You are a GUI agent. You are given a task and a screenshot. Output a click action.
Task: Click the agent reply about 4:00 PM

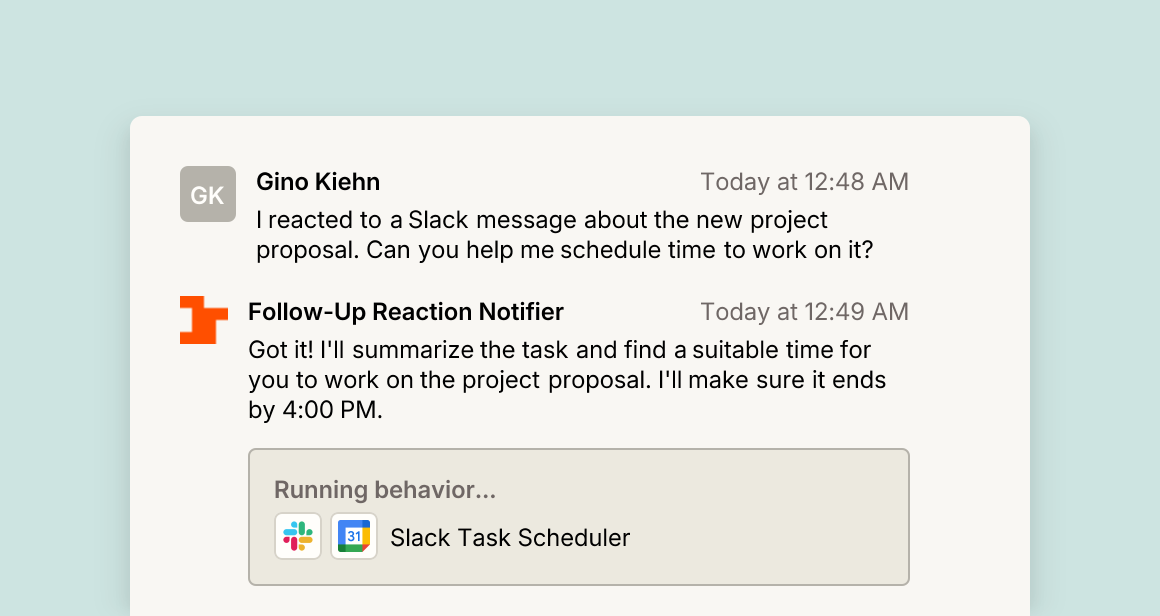(x=567, y=379)
